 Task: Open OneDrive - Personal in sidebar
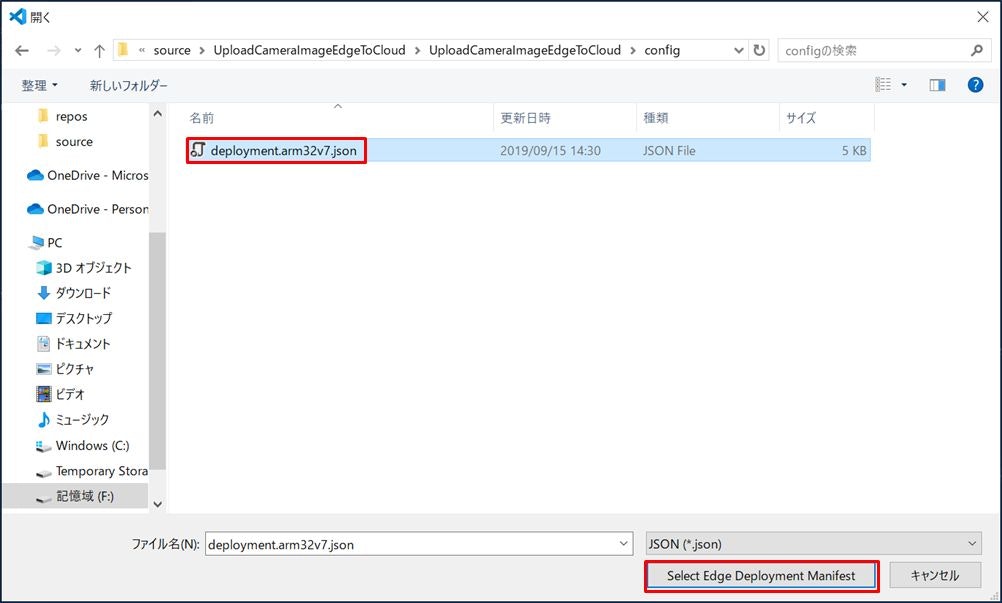pos(88,209)
